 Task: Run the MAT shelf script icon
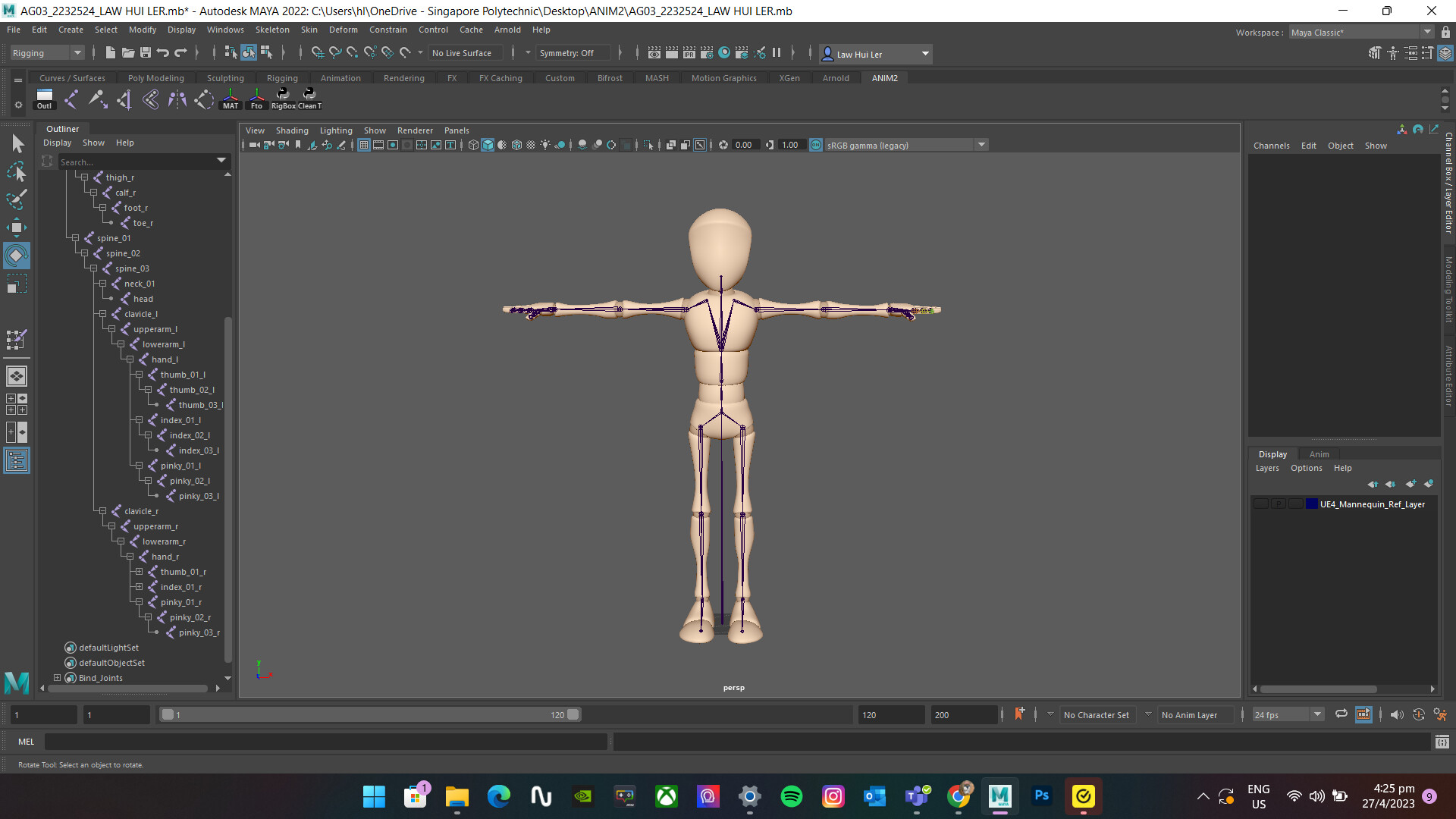[x=230, y=97]
